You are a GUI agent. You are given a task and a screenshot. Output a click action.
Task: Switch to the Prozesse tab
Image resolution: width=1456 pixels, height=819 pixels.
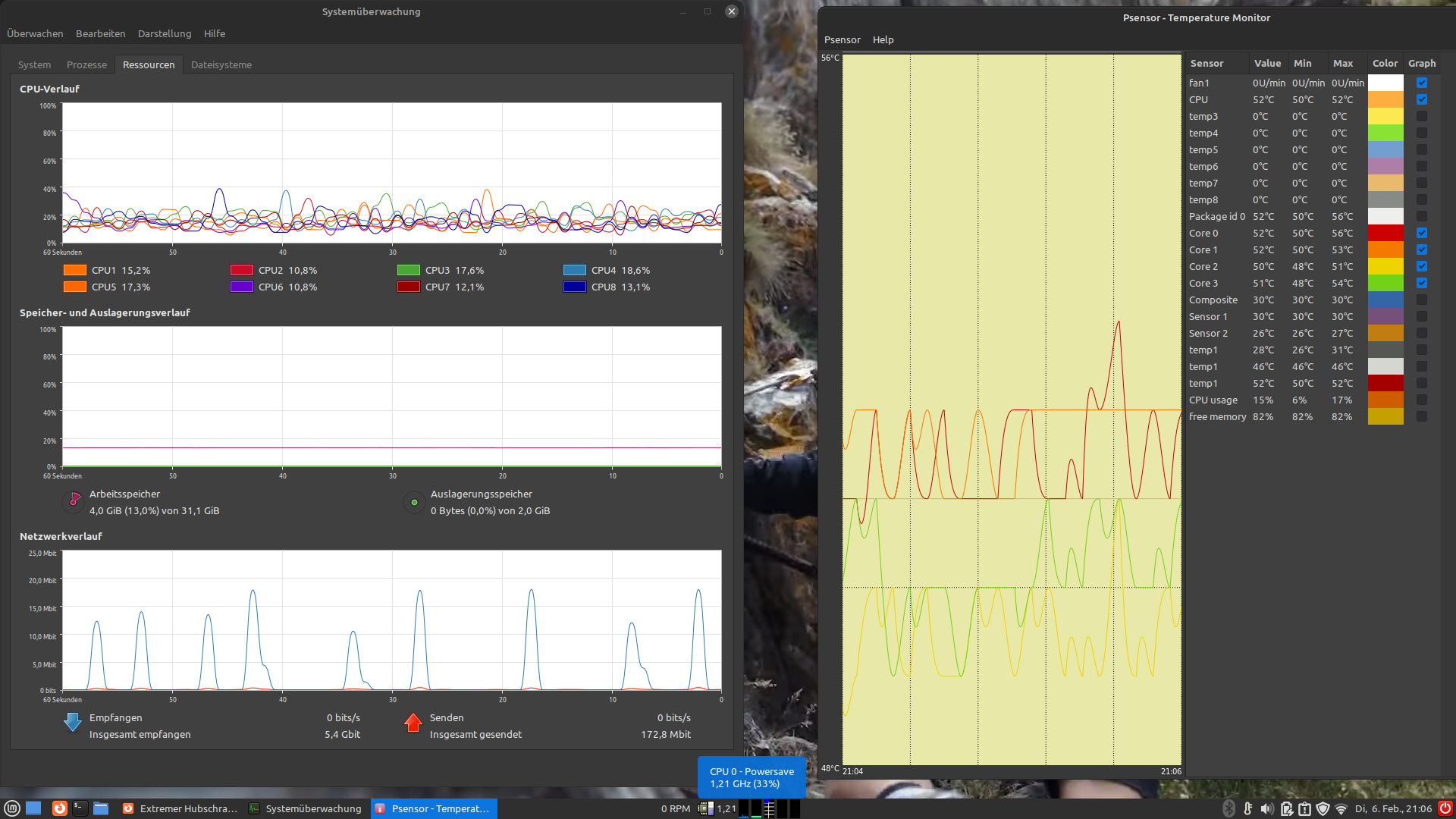86,64
